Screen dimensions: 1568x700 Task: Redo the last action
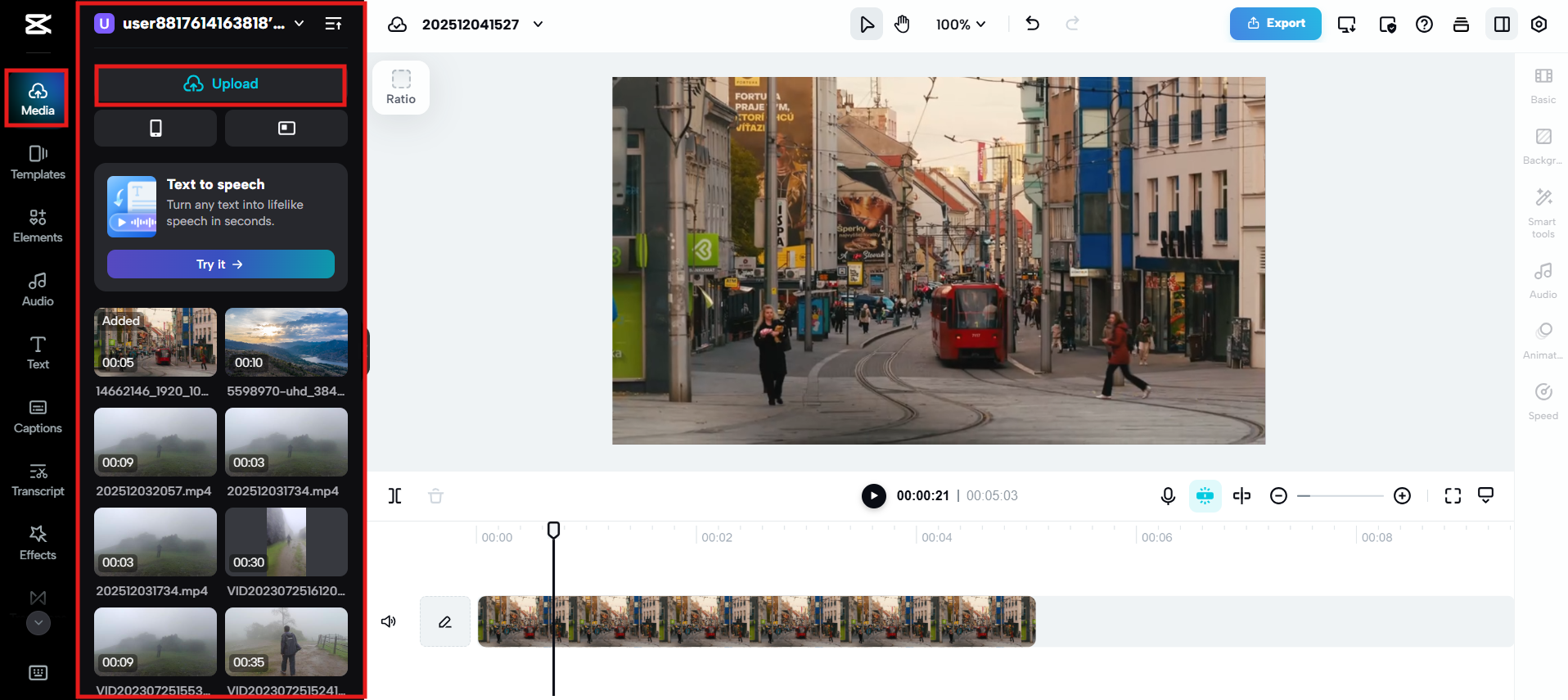point(1072,24)
